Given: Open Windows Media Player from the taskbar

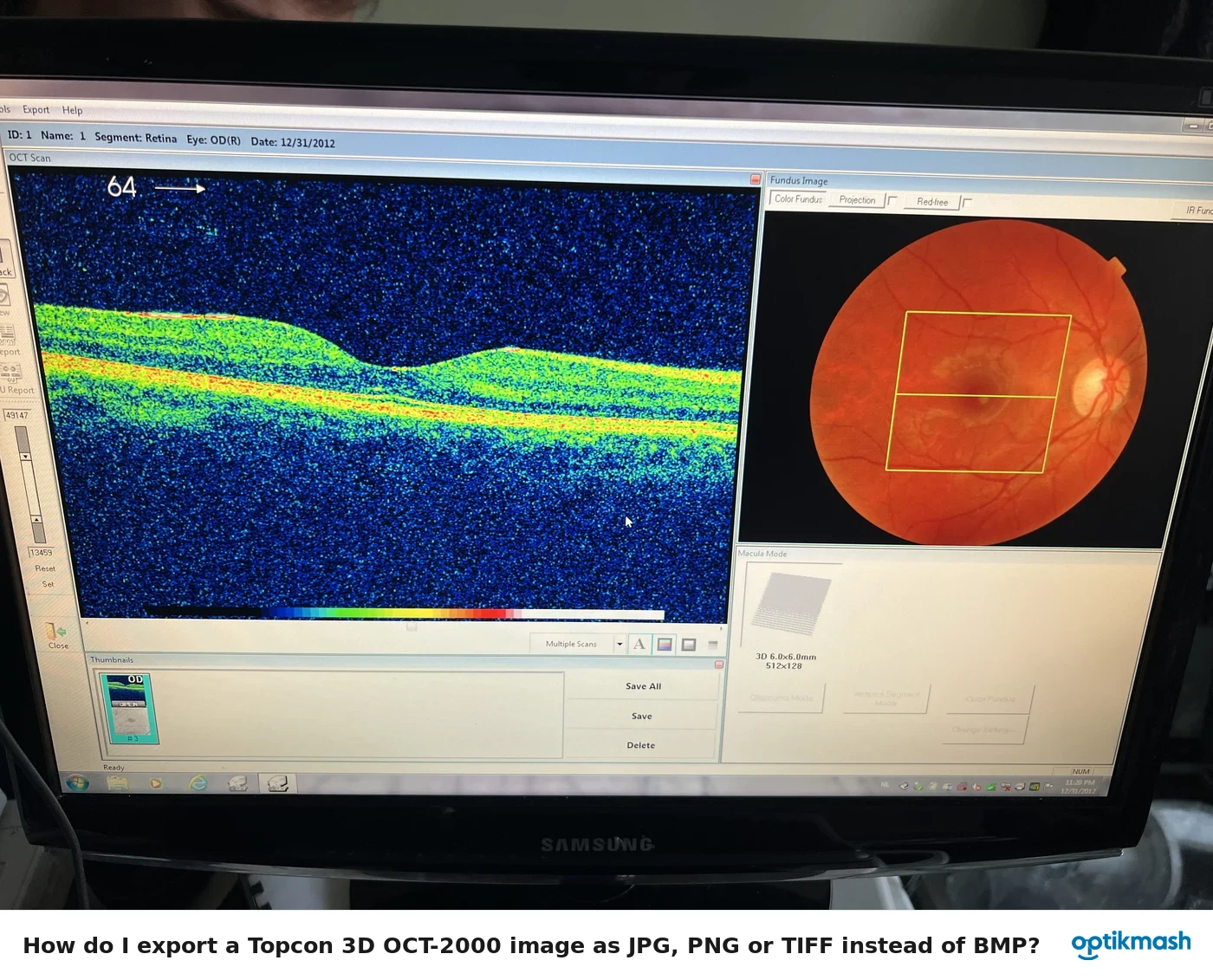Looking at the screenshot, I should 156,783.
